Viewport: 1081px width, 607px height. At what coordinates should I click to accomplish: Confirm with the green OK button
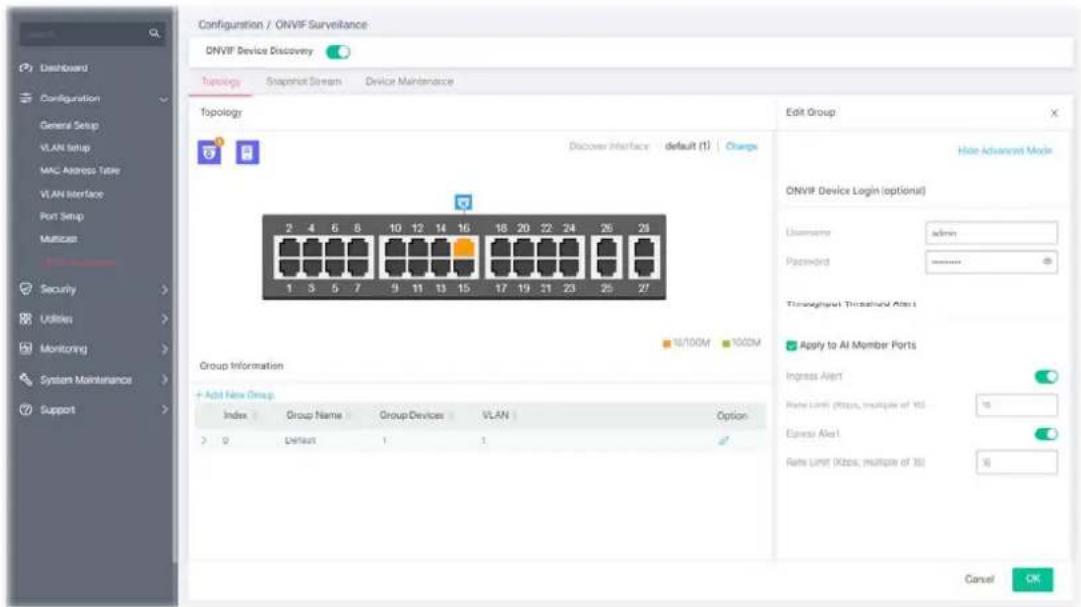point(1033,579)
